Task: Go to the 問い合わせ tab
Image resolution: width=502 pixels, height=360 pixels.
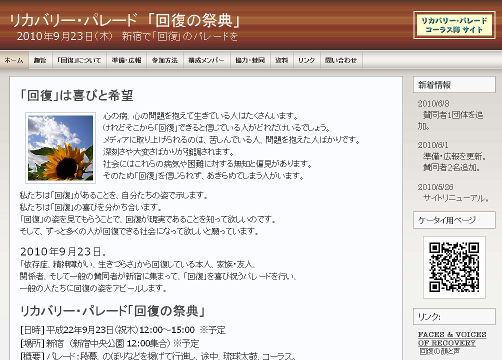Action: (341, 60)
